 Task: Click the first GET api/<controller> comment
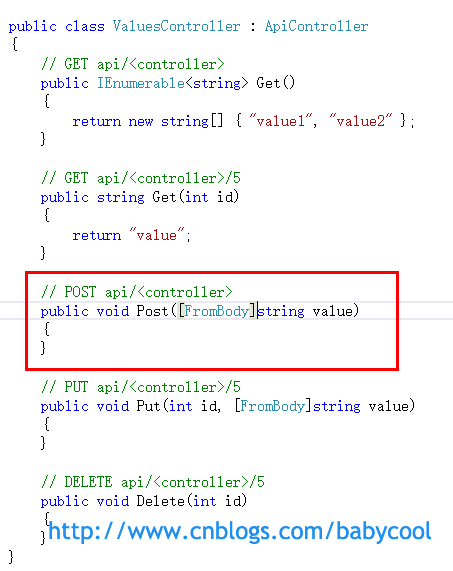pos(133,64)
